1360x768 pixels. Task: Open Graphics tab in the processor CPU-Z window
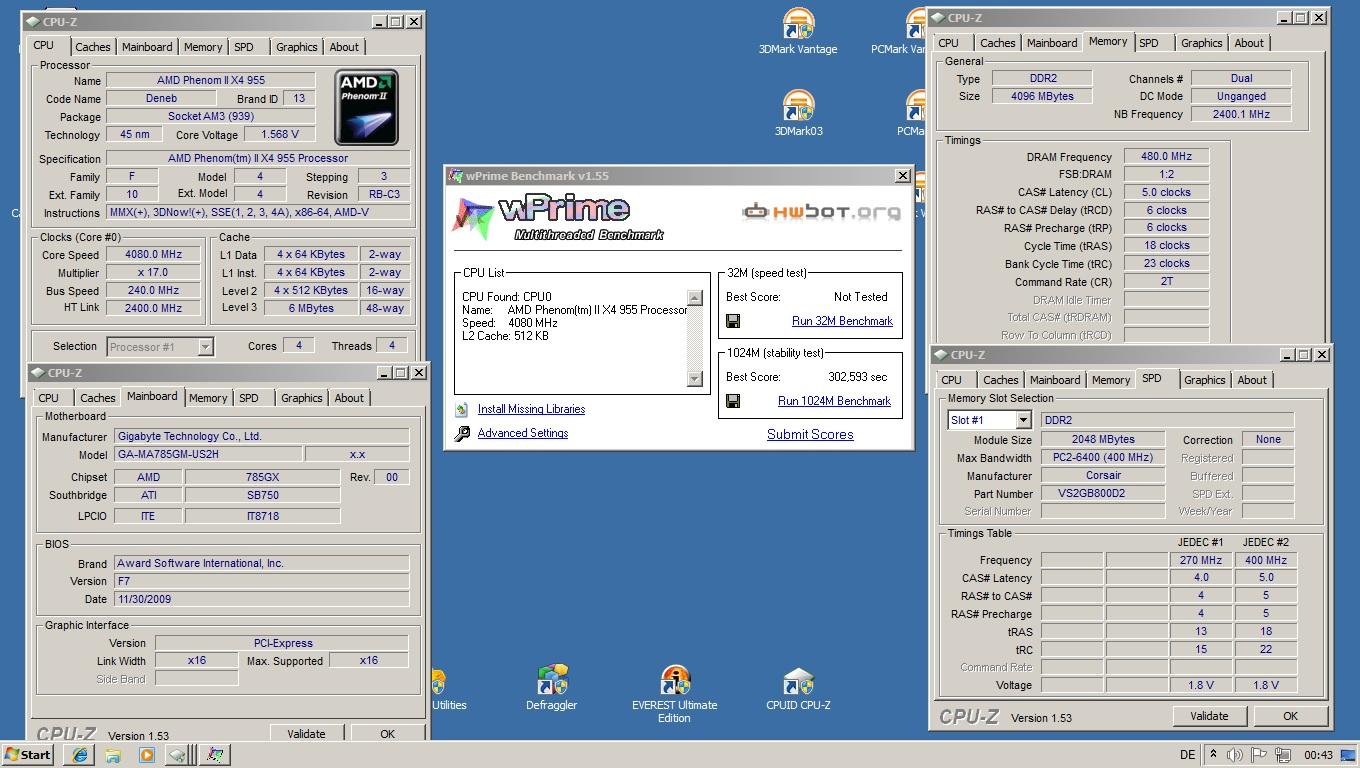[297, 47]
